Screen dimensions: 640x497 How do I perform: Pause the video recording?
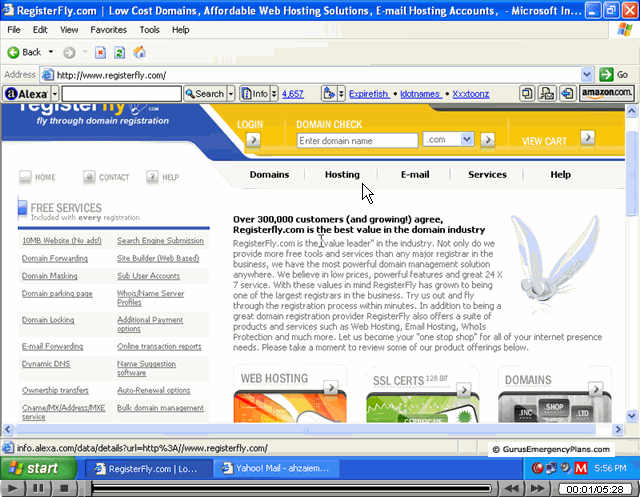pyautogui.click(x=38, y=488)
